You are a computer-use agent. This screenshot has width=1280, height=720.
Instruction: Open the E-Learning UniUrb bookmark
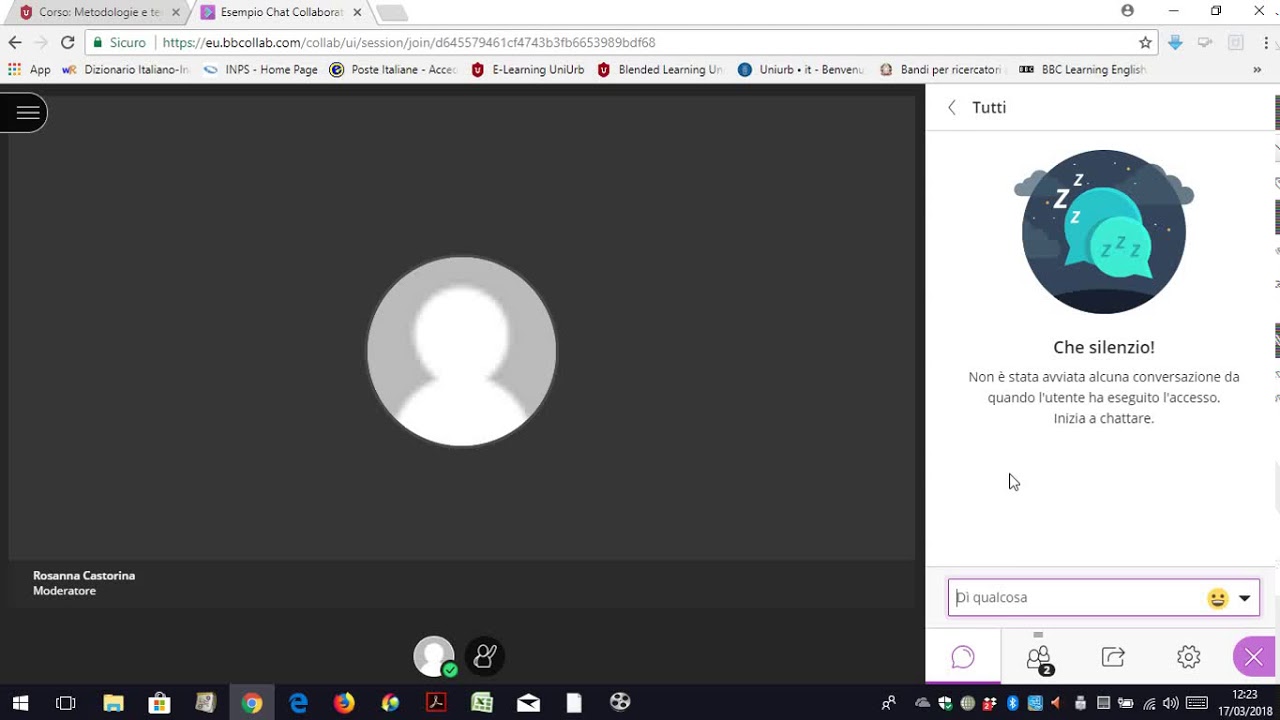point(528,70)
